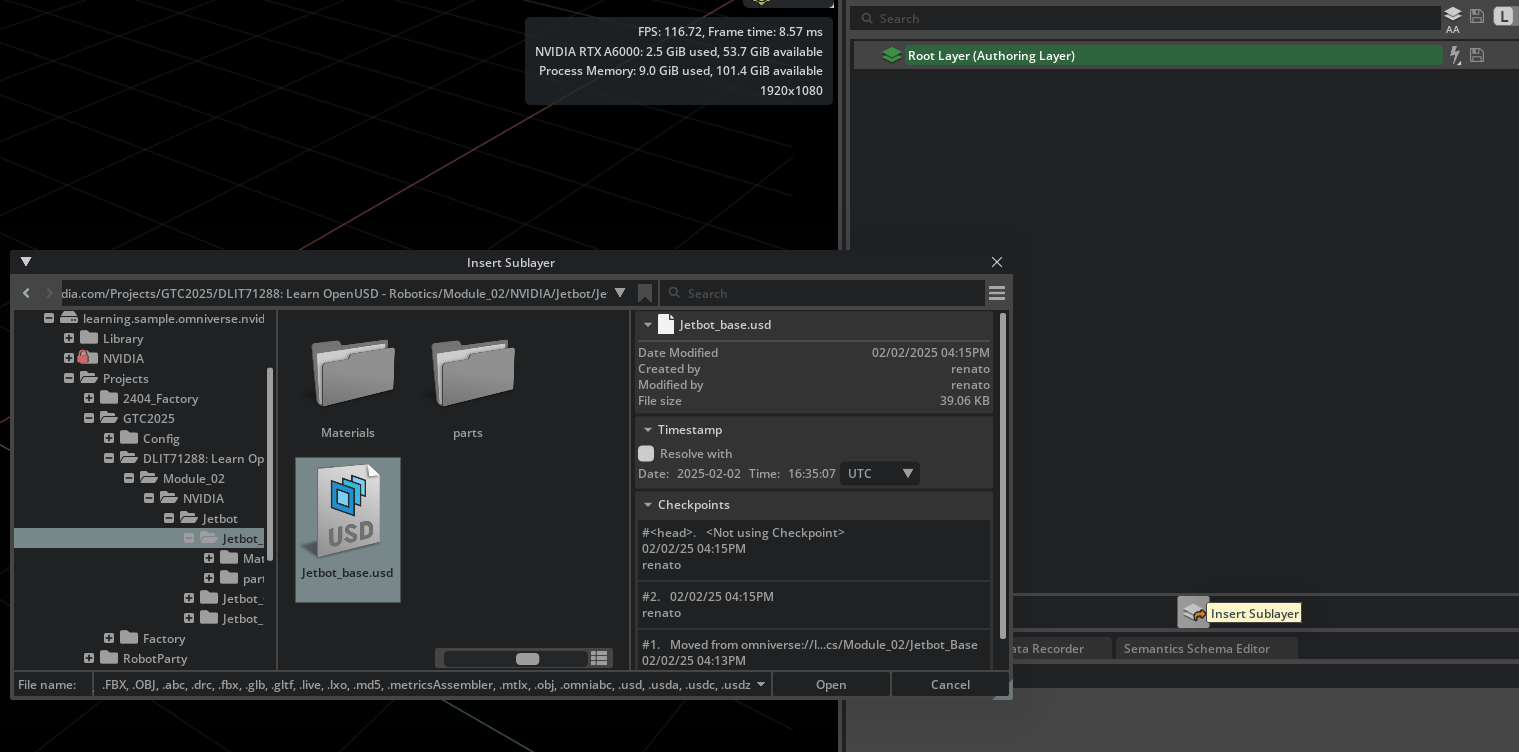Click the Cancel button

coord(949,685)
